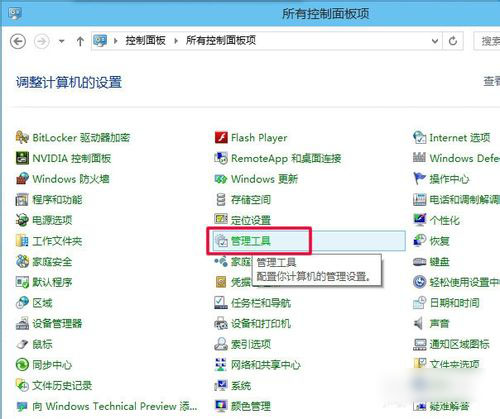
Task: Click the 声音 speaker icon
Action: (x=419, y=323)
